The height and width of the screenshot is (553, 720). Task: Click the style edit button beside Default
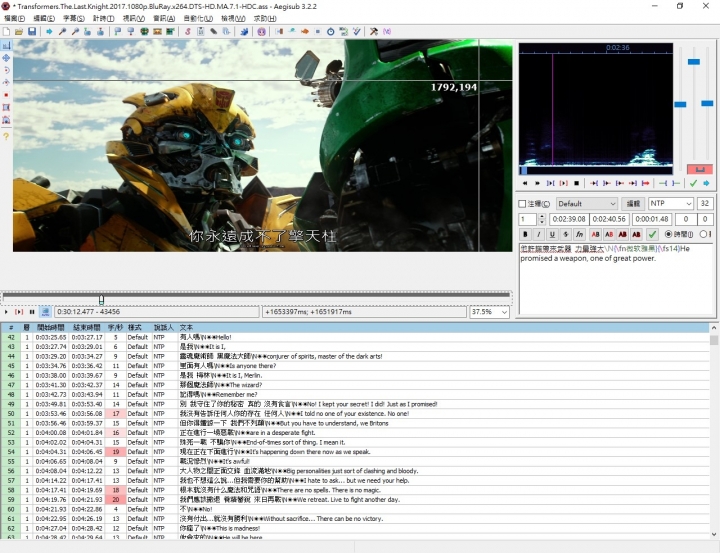tap(633, 203)
